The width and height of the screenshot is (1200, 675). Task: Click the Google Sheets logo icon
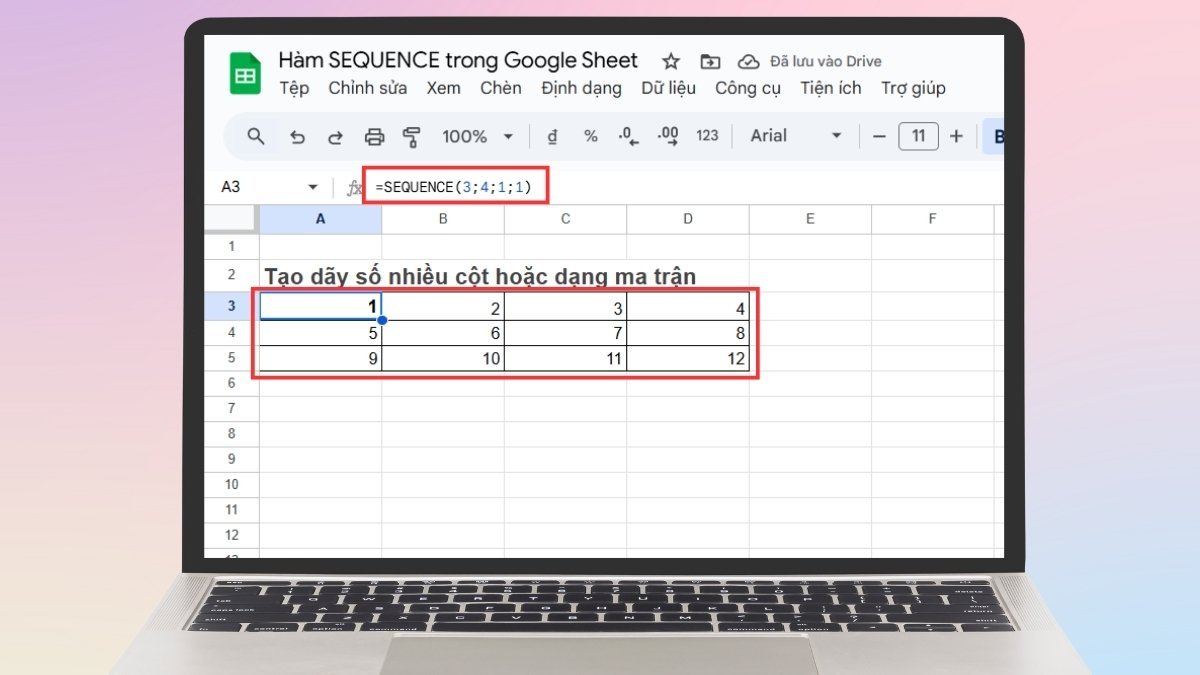(244, 72)
